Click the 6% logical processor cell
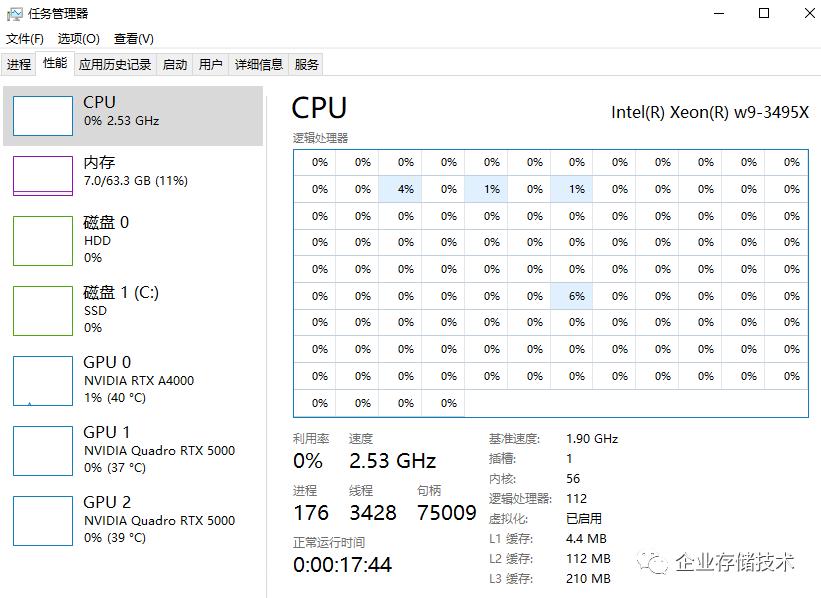This screenshot has height=598, width=821. (x=577, y=296)
